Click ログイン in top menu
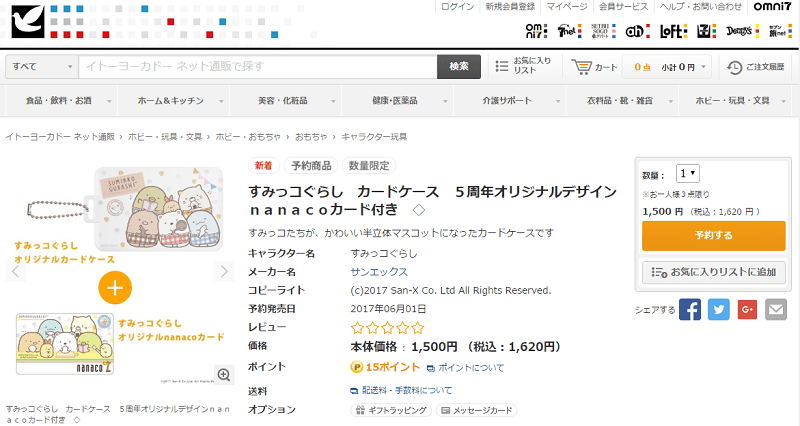The image size is (800, 426). pyautogui.click(x=457, y=7)
